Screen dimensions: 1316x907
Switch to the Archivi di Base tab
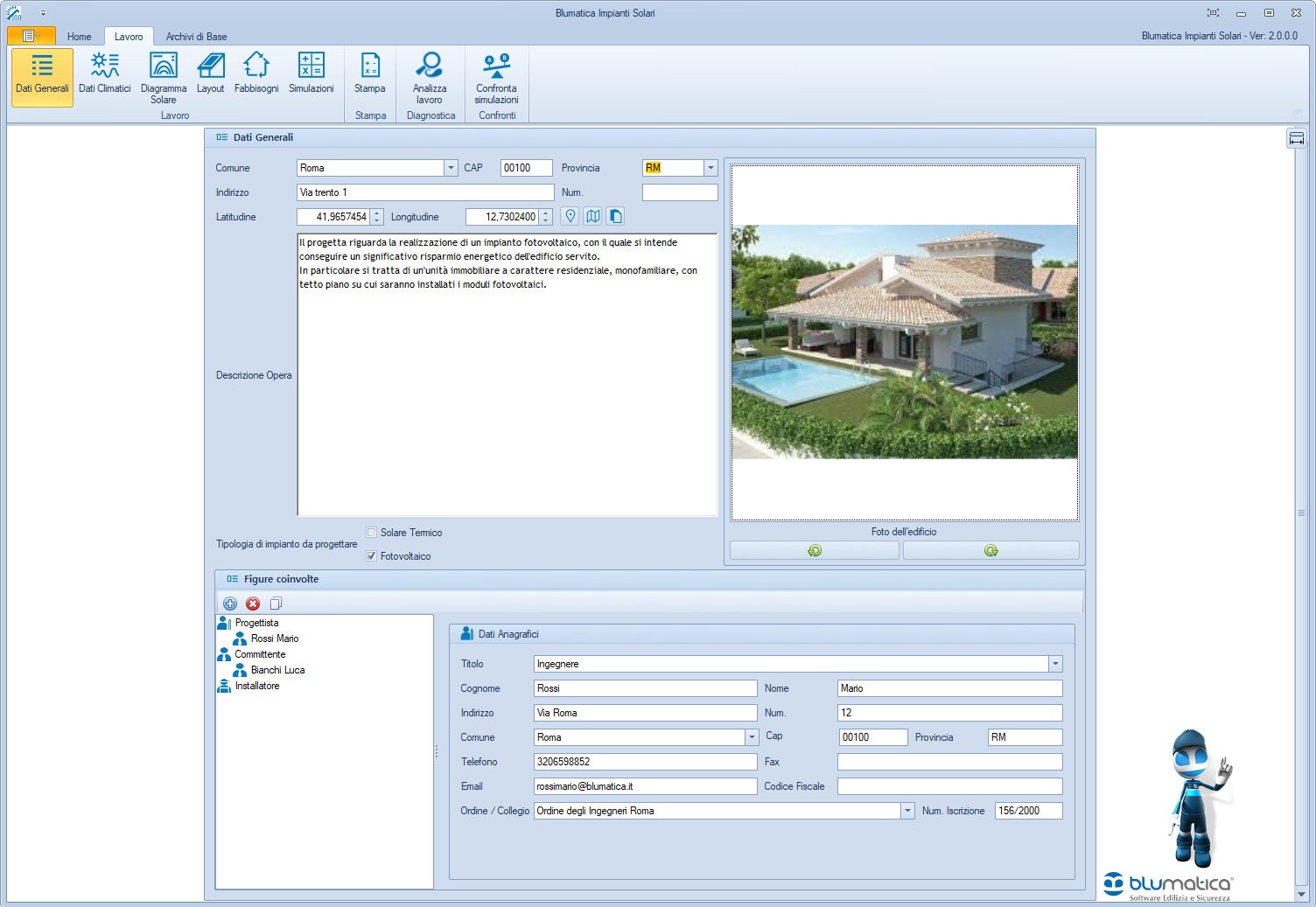pos(196,37)
